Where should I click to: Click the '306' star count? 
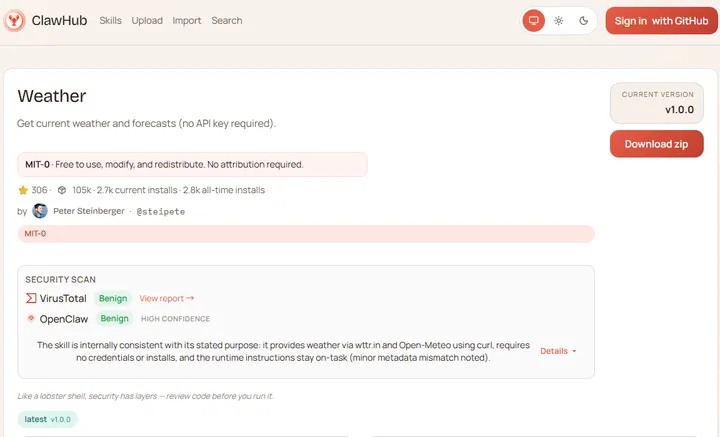tap(39, 190)
